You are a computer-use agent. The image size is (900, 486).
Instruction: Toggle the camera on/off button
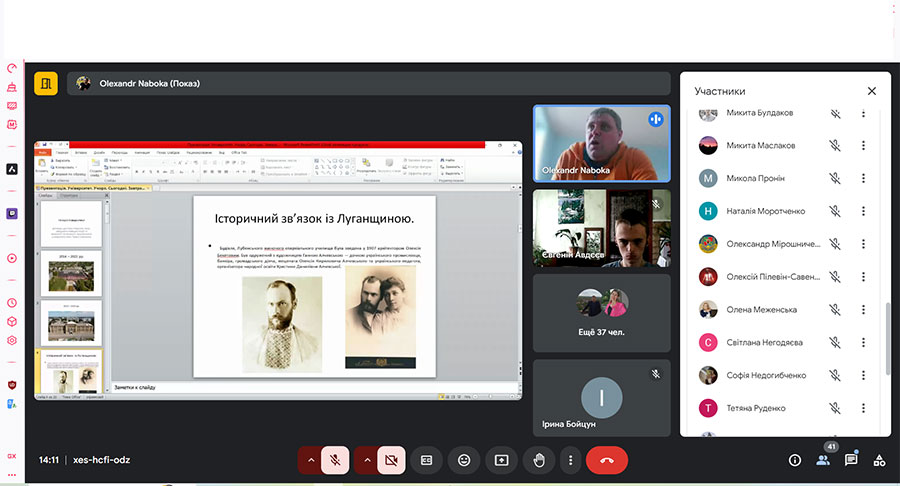[391, 460]
